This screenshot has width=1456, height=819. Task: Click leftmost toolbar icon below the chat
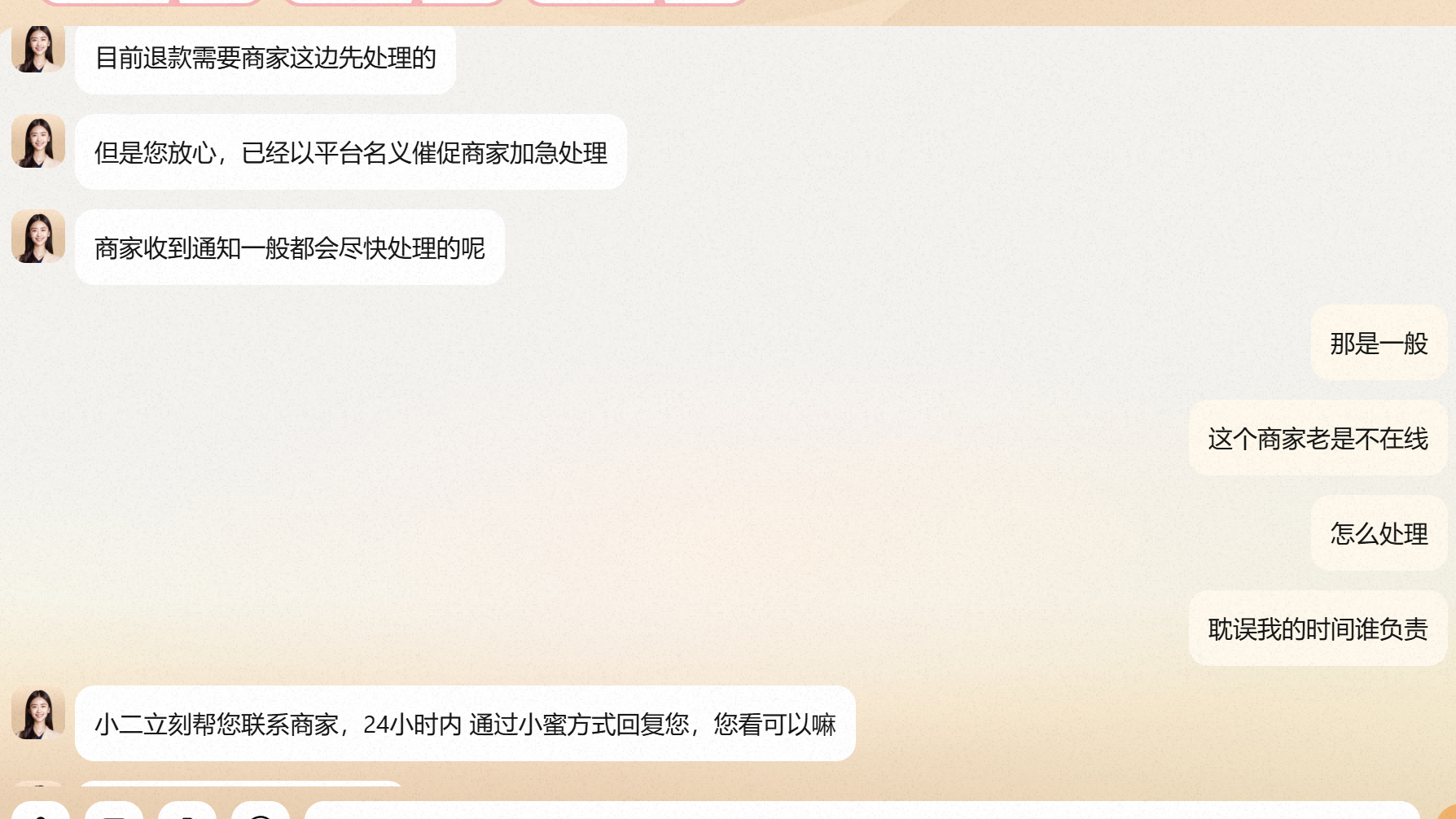(x=41, y=810)
